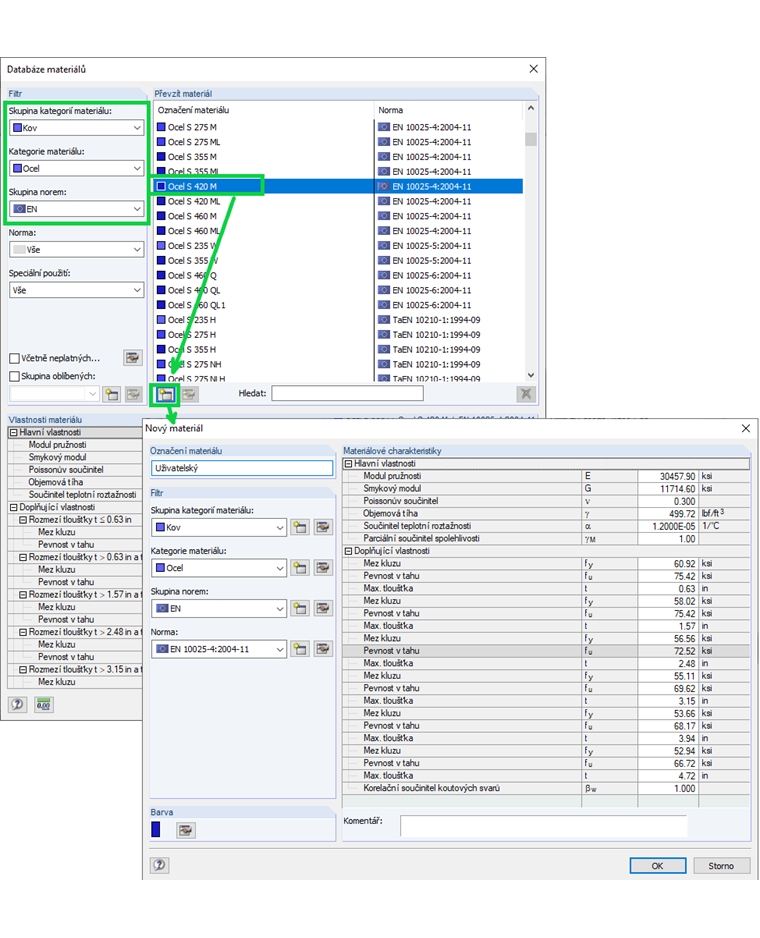Close the Nový materiál dialog

[x=746, y=428]
